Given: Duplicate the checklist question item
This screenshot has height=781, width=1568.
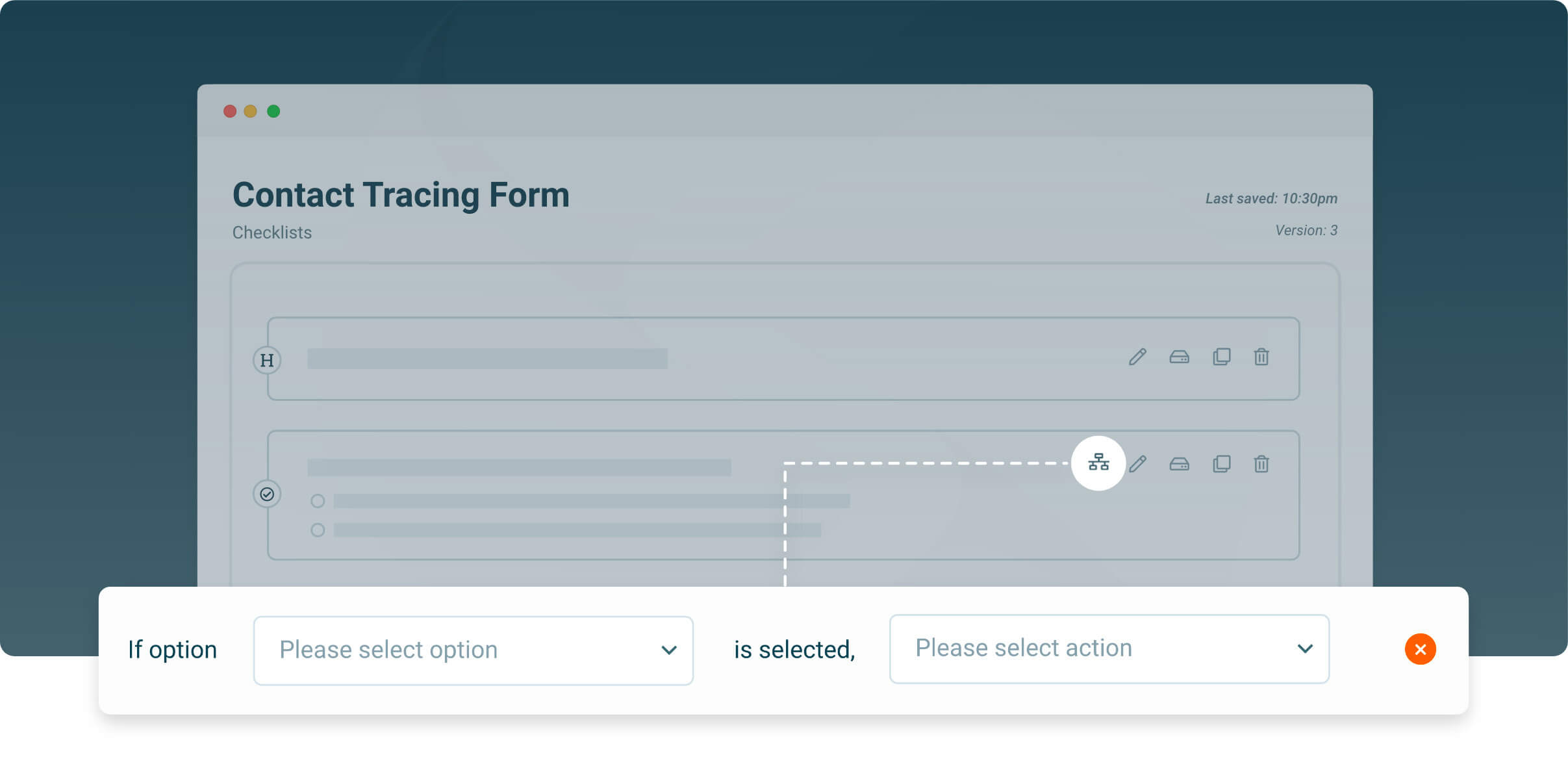Looking at the screenshot, I should click(x=1221, y=464).
